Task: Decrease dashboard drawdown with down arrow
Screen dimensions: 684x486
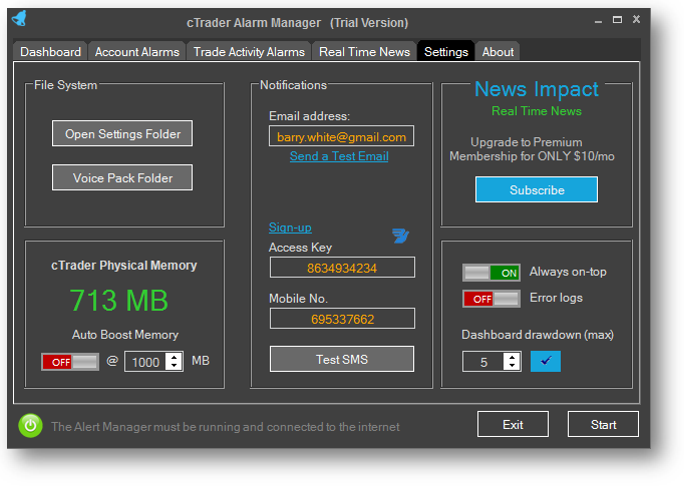Action: (x=512, y=366)
